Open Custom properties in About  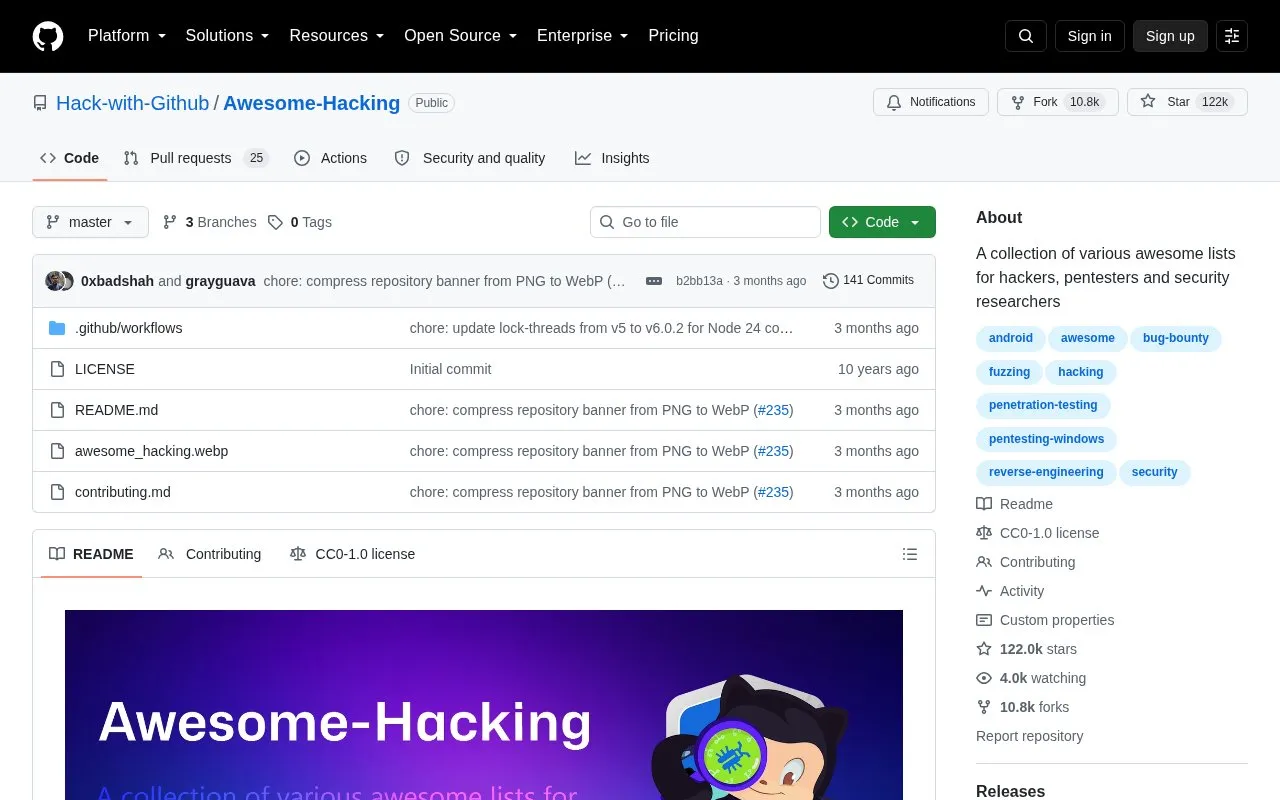(x=1045, y=620)
